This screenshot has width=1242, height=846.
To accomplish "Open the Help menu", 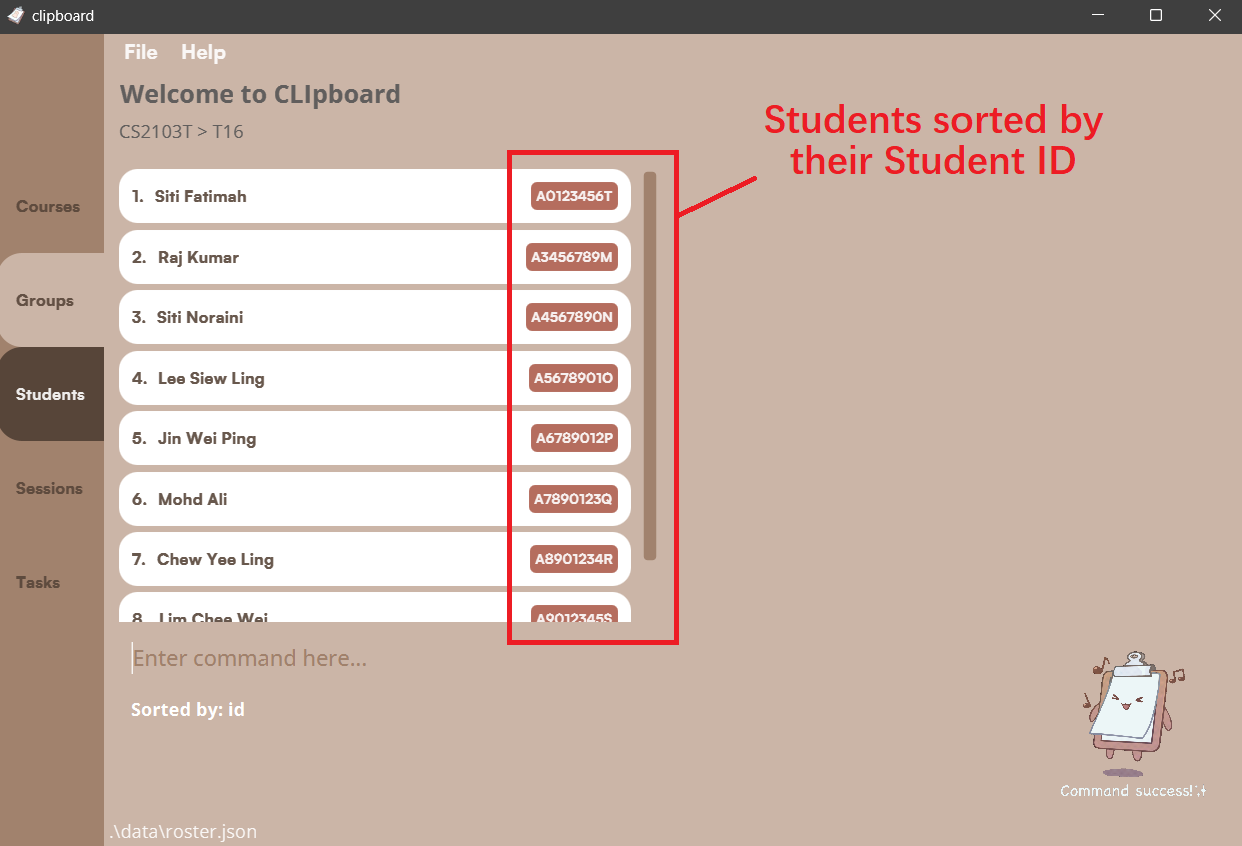I will pos(203,52).
